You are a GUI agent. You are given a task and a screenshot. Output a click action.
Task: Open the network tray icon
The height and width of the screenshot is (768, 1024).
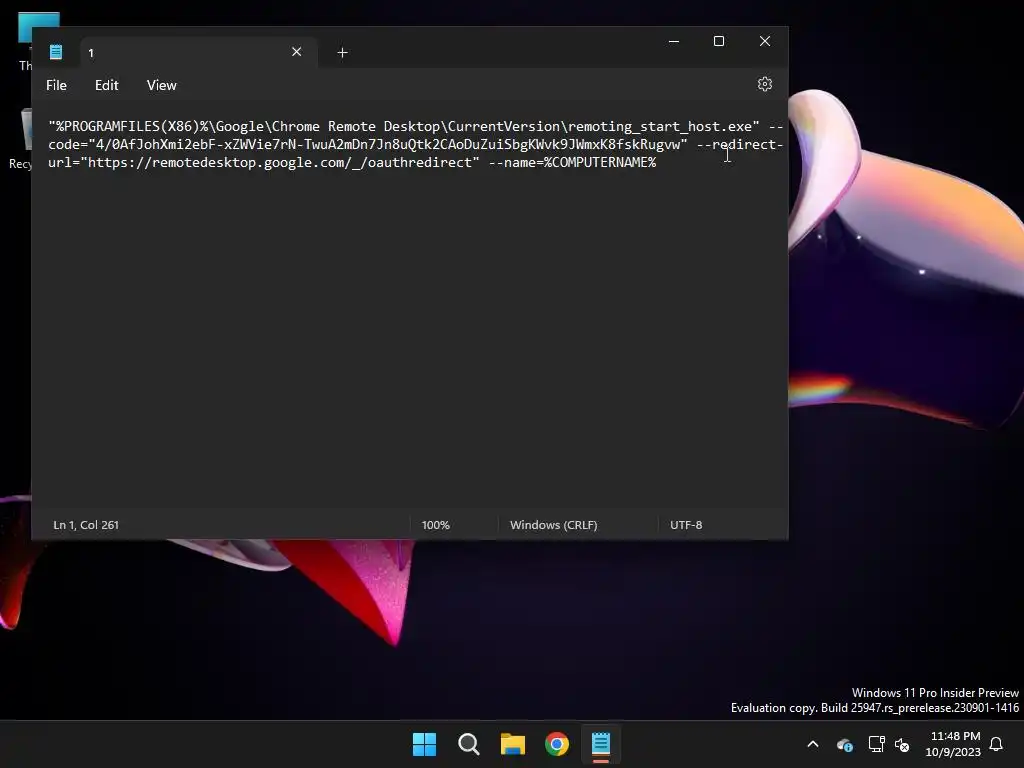click(876, 744)
